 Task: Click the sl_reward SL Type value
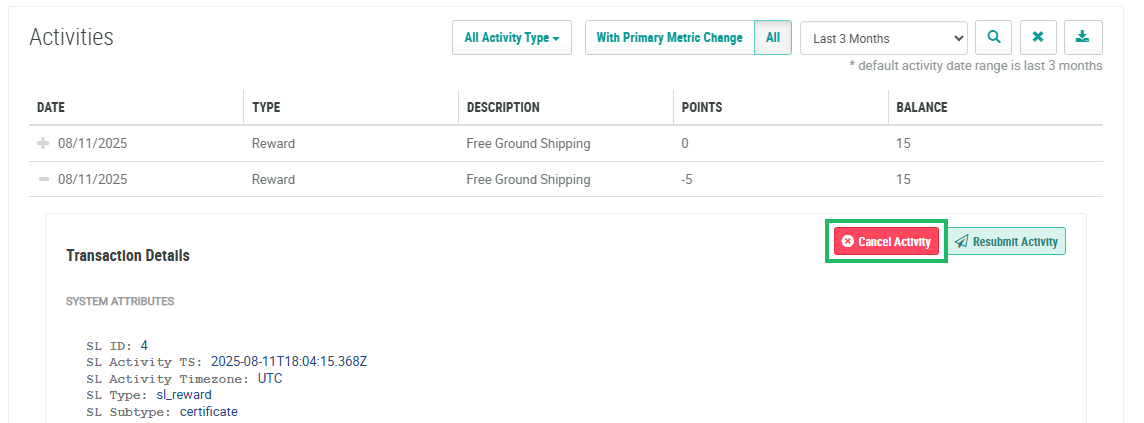pos(184,395)
